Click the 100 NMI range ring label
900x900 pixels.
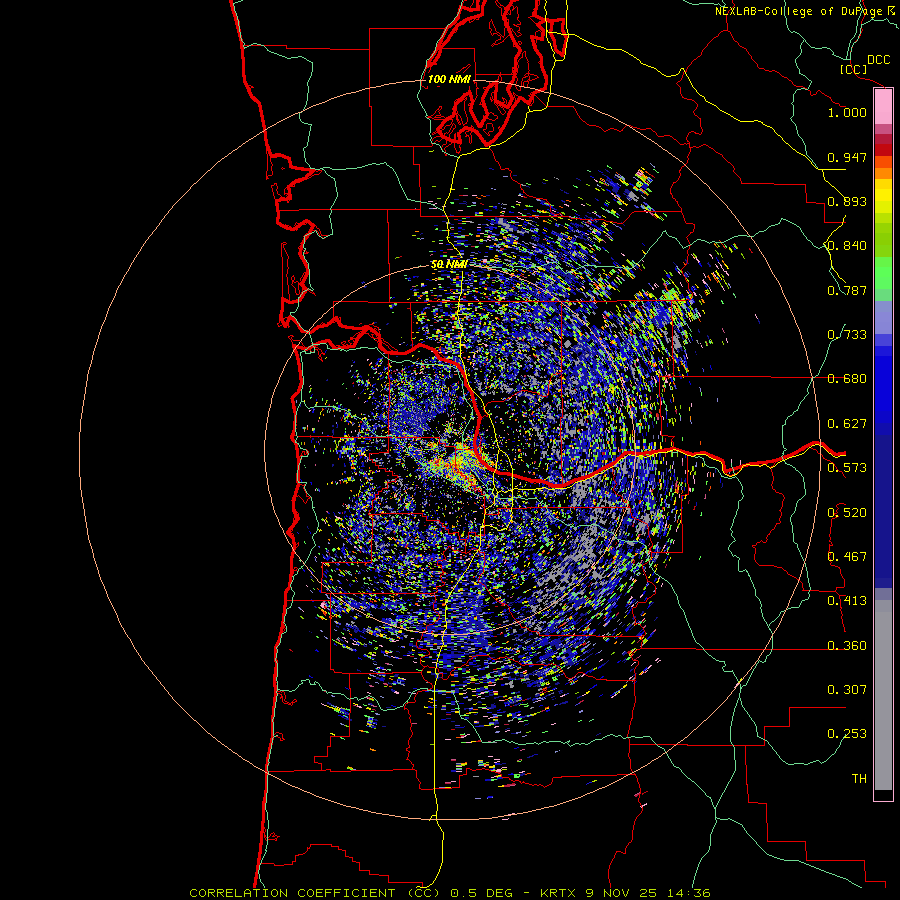(x=449, y=79)
